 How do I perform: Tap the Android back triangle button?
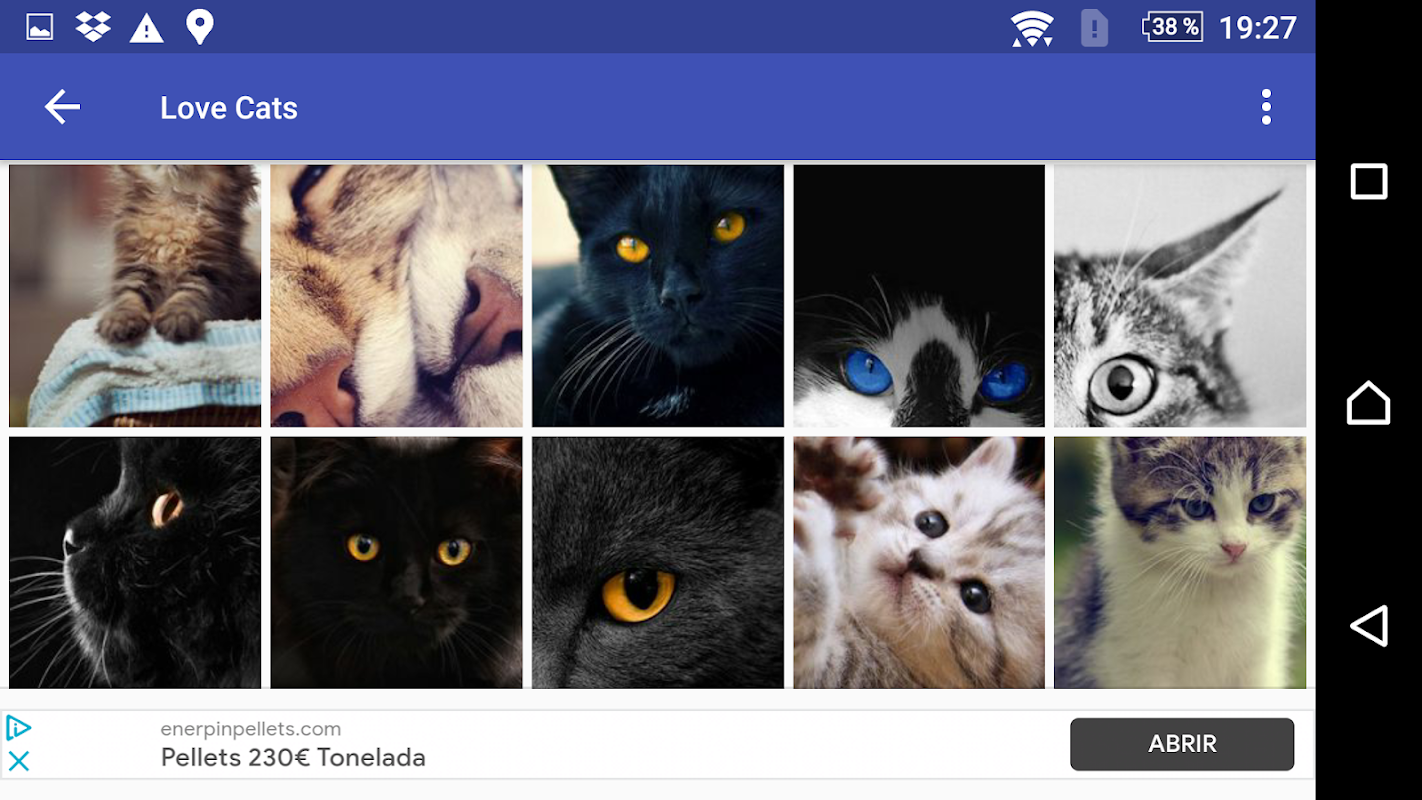coord(1369,626)
